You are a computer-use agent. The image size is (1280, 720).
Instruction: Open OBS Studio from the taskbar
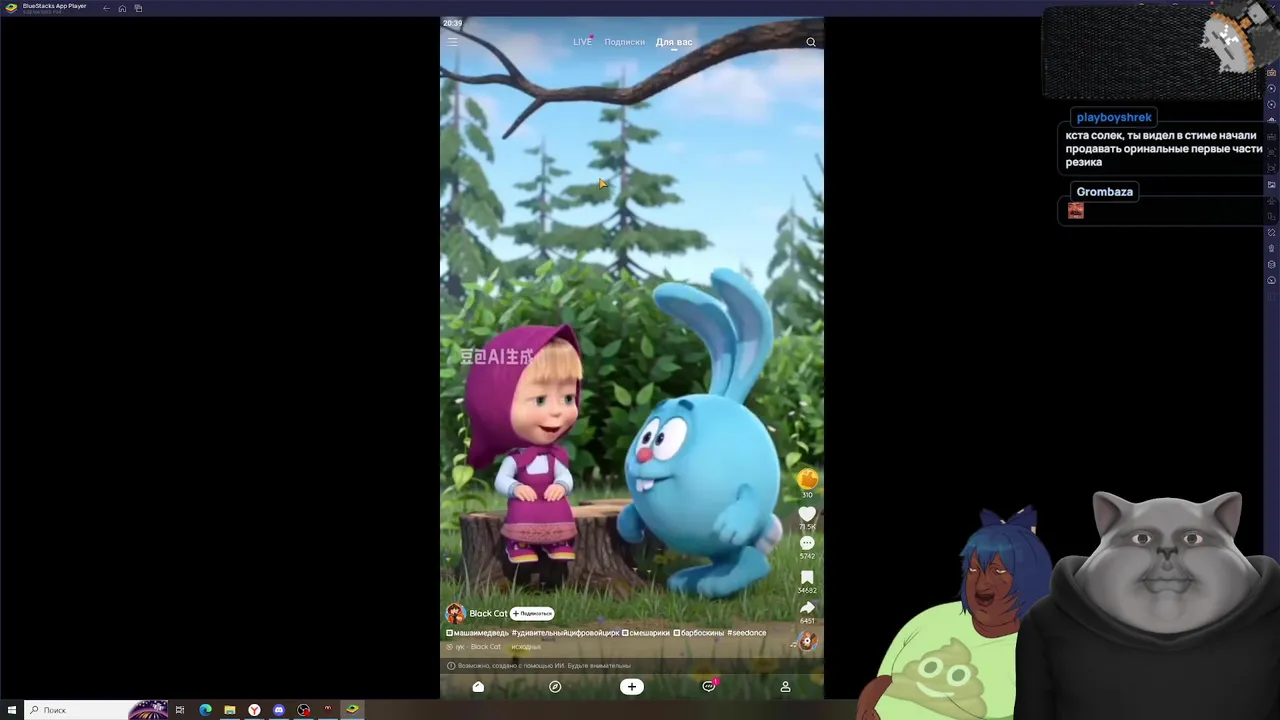[x=303, y=710]
